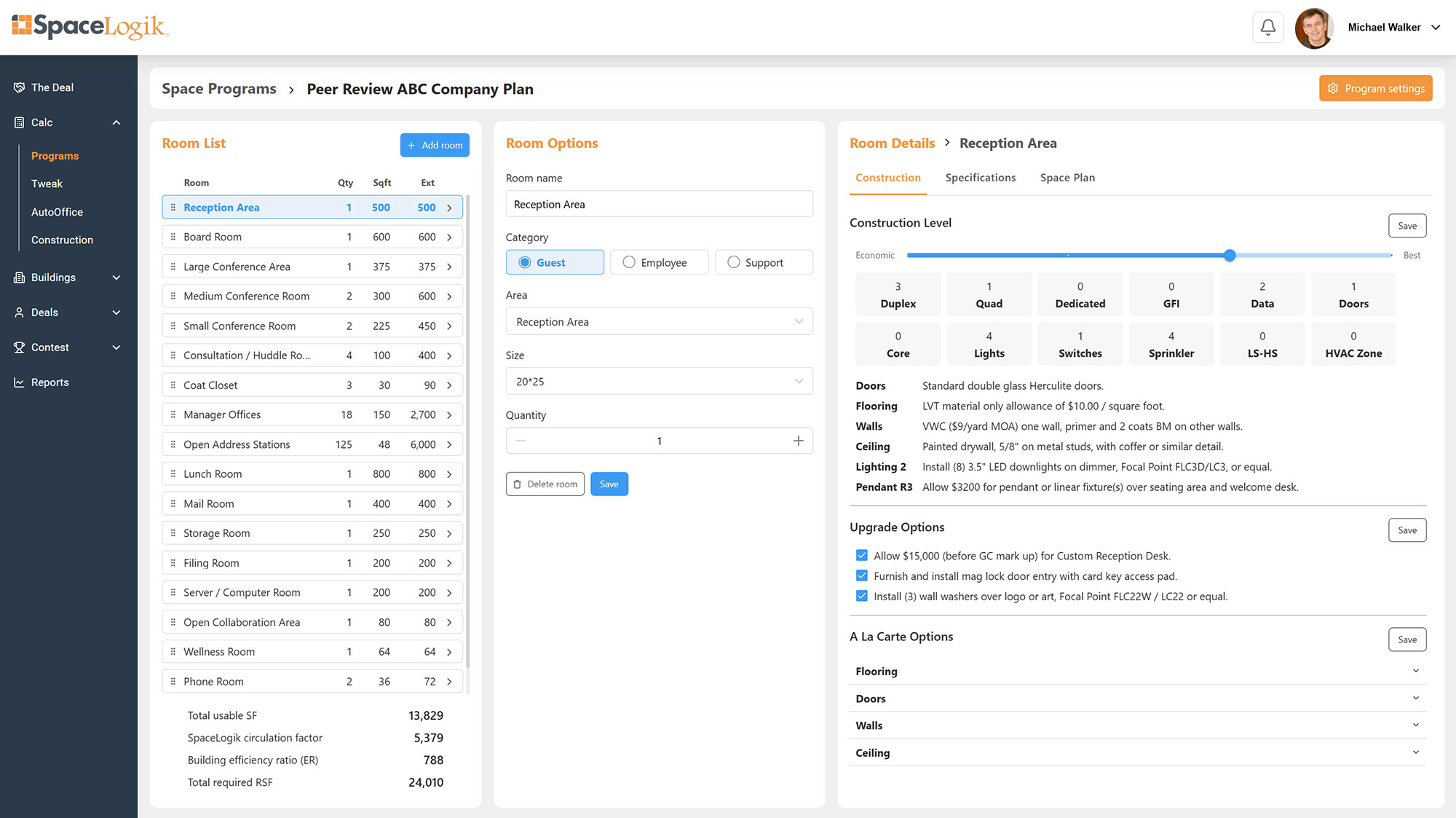Viewport: 1456px width, 818px height.
Task: Click the Add room button
Action: point(435,145)
